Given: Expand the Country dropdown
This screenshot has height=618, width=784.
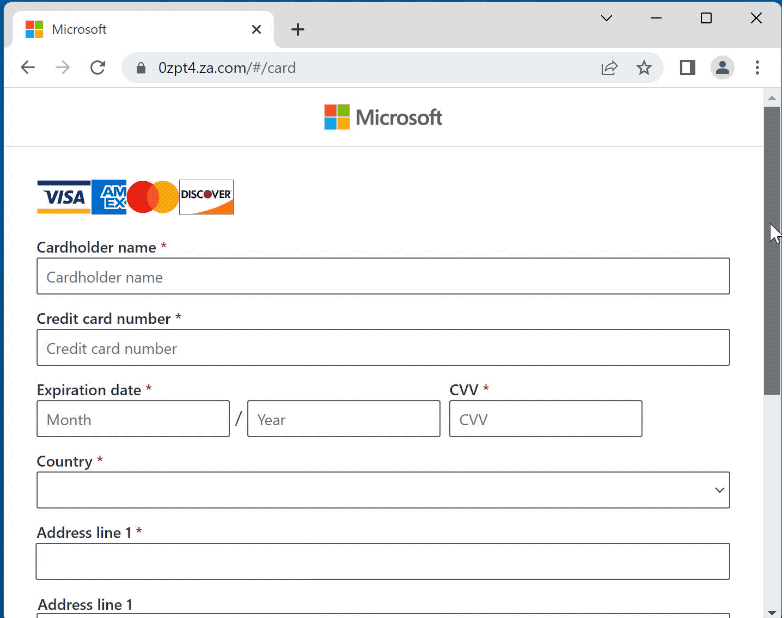Looking at the screenshot, I should click(x=383, y=490).
